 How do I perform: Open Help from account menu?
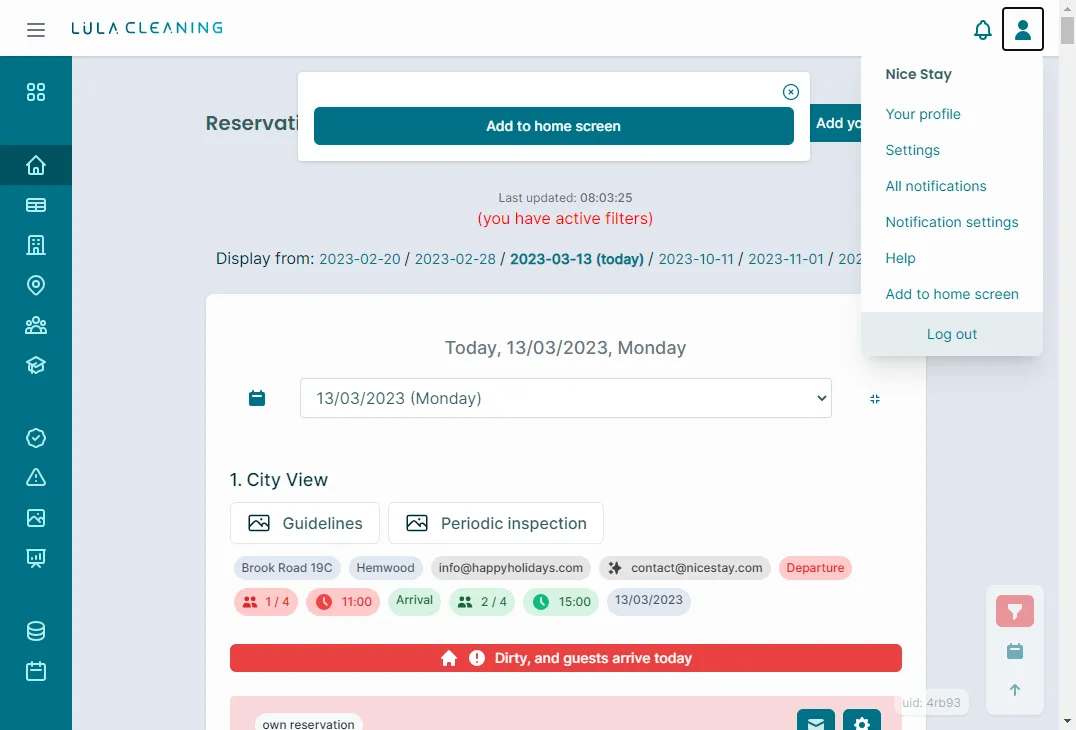pos(900,258)
